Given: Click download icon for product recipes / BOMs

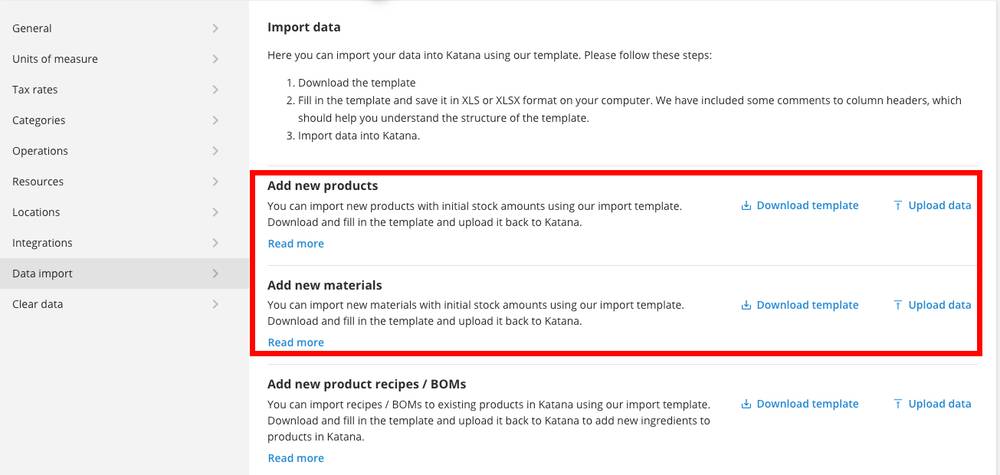Looking at the screenshot, I should (x=746, y=404).
